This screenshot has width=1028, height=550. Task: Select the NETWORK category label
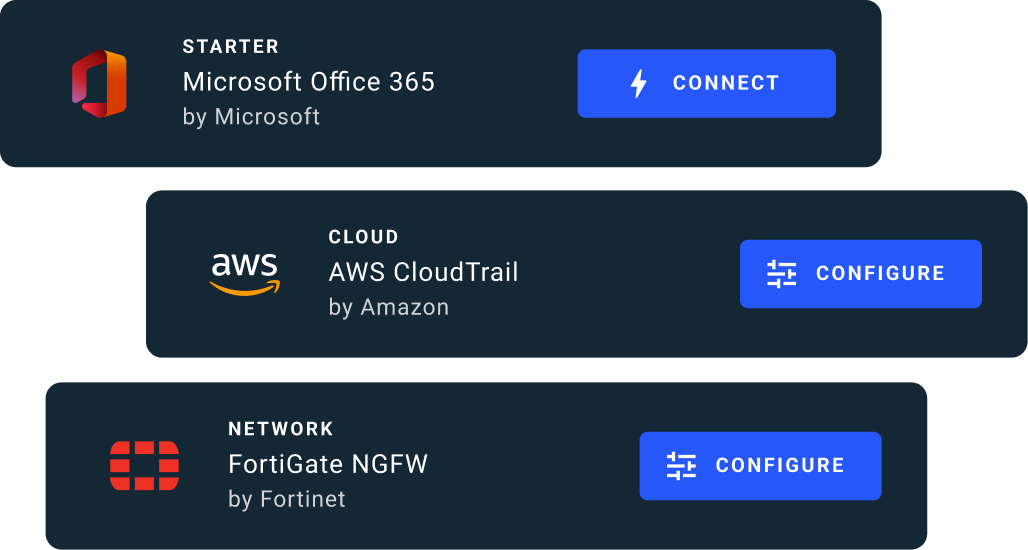(280, 429)
